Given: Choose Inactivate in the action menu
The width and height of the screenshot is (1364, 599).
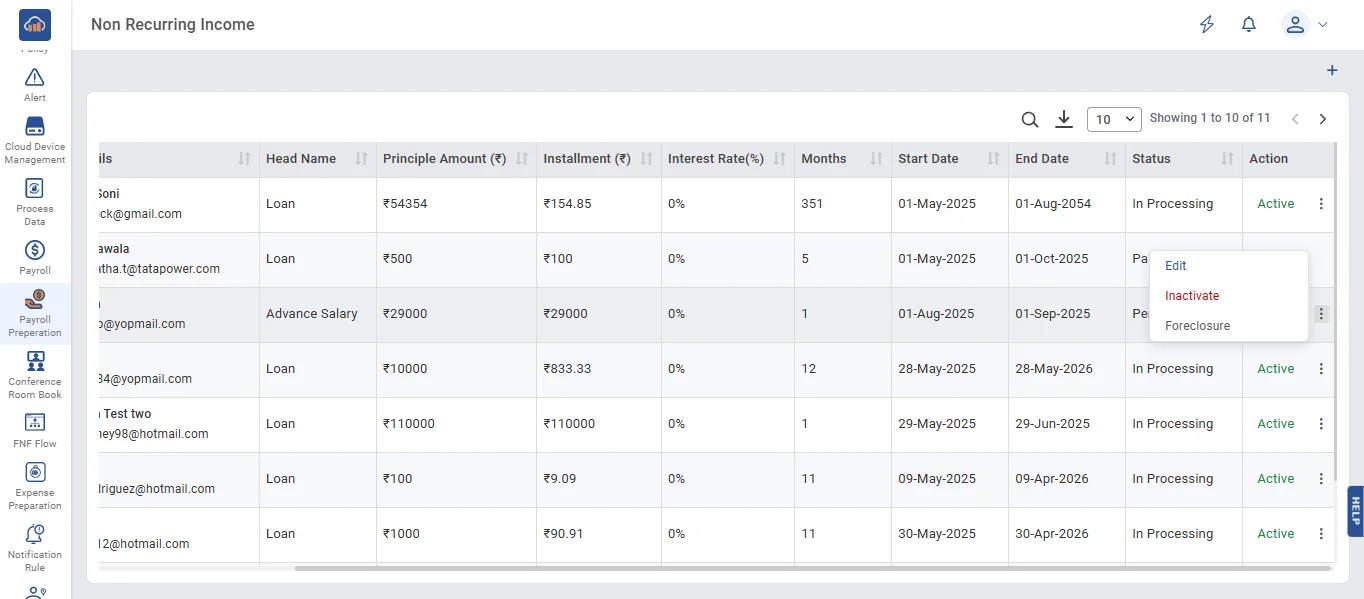Looking at the screenshot, I should (1192, 296).
